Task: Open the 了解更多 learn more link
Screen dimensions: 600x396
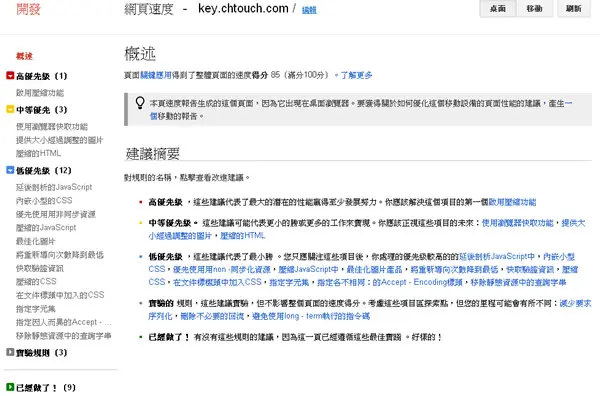Action: pos(356,75)
